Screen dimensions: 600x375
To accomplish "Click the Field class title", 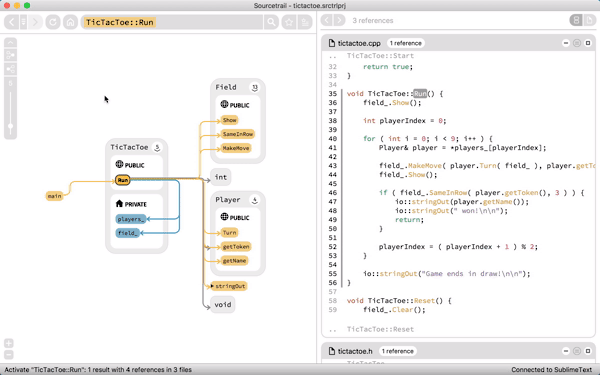I will pyautogui.click(x=226, y=87).
